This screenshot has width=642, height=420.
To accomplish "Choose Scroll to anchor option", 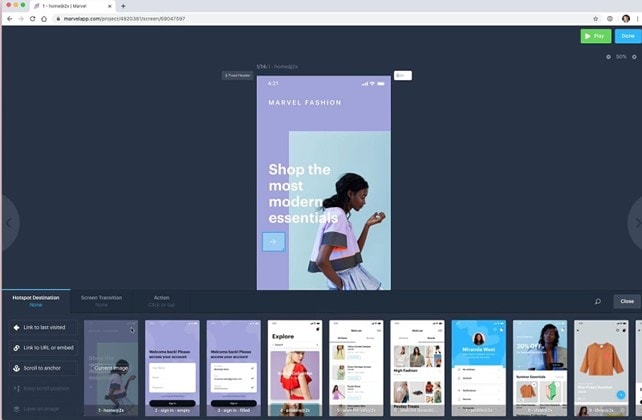I will point(43,368).
